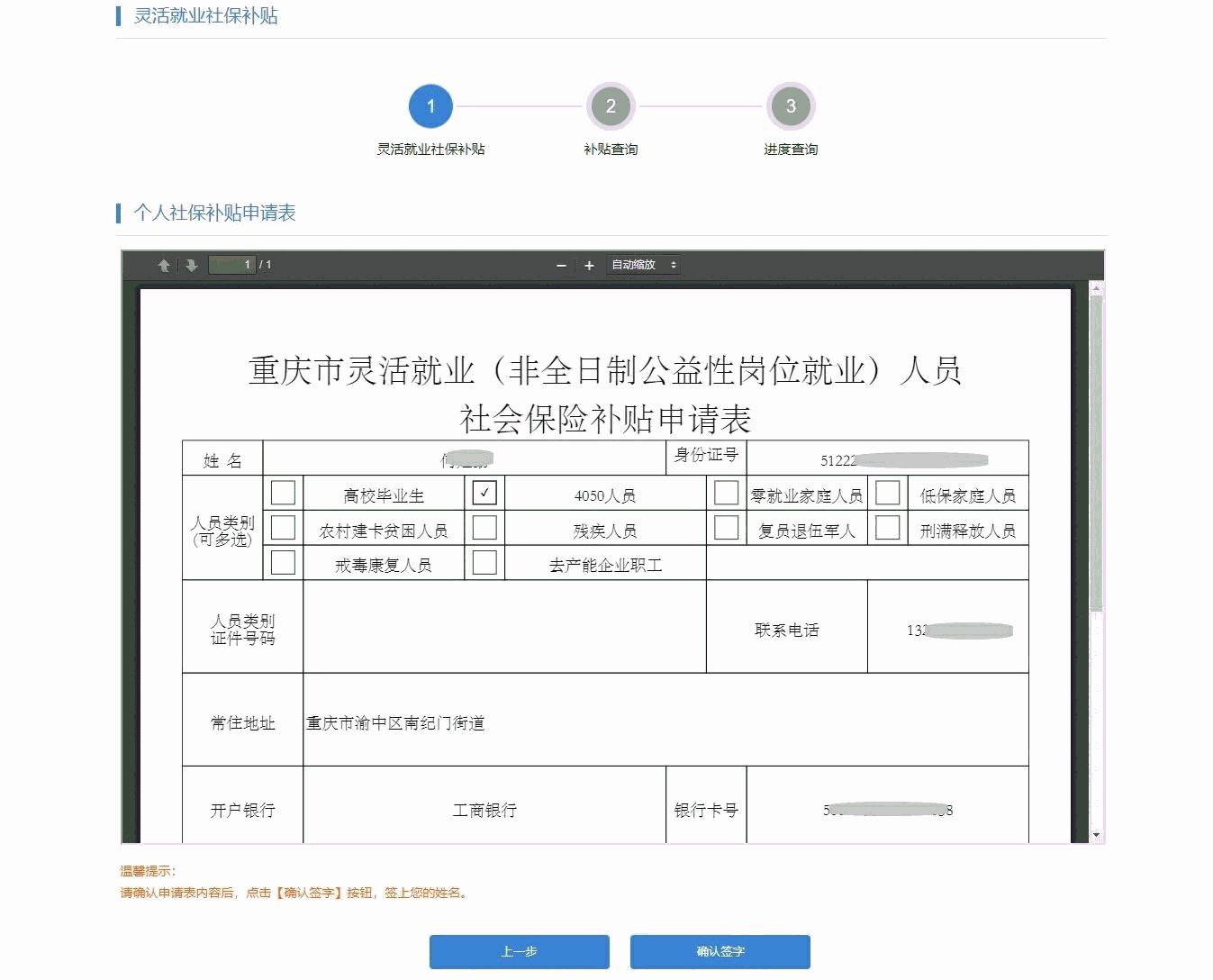Uncheck the 4050人员 checkbox
The width and height of the screenshot is (1213, 980).
click(484, 493)
